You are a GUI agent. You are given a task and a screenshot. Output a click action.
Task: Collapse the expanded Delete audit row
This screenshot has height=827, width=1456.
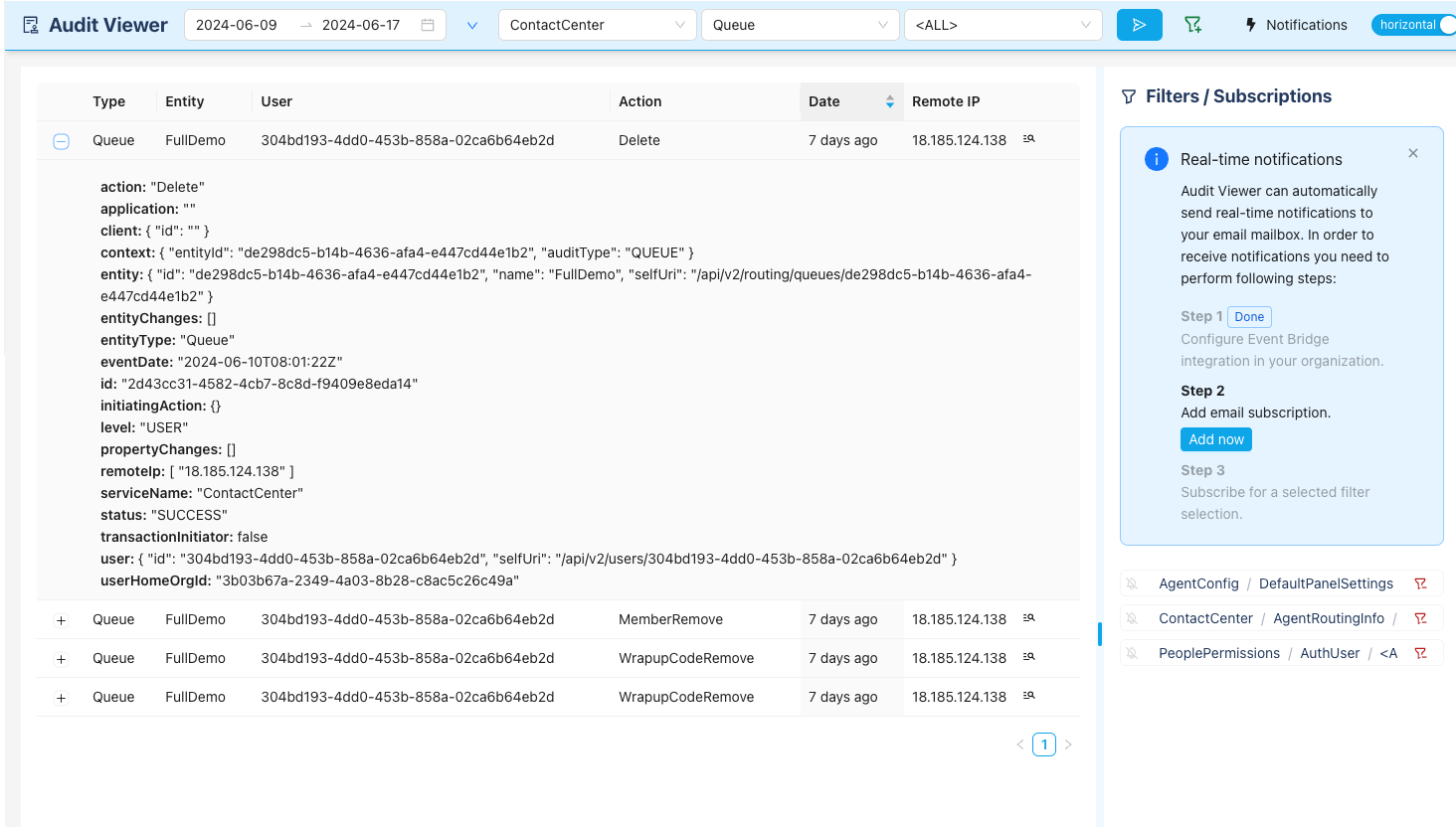point(61,141)
